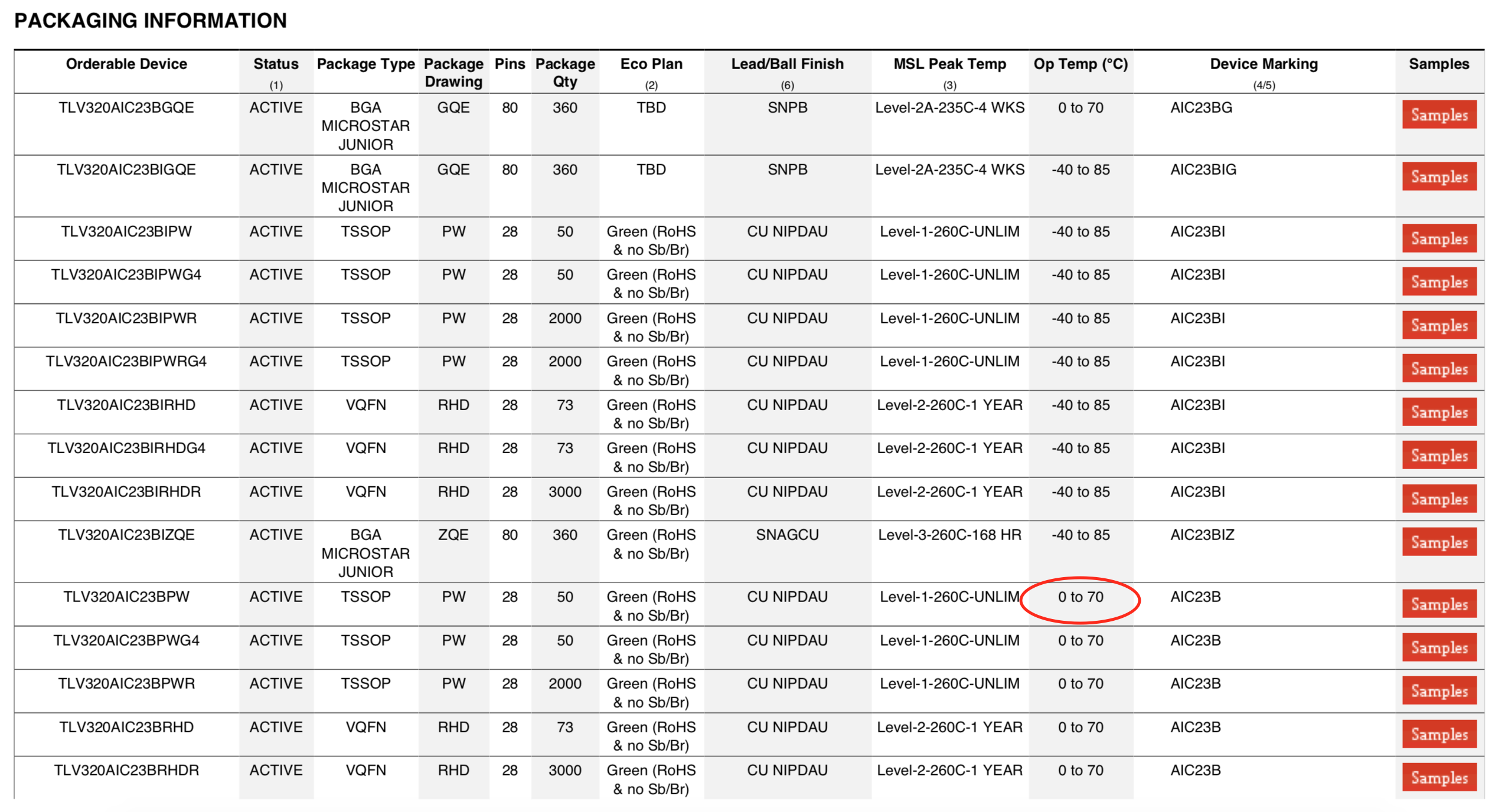Click Samples button for TLV320AIC23BIPWR
1495x812 pixels.
(1439, 325)
